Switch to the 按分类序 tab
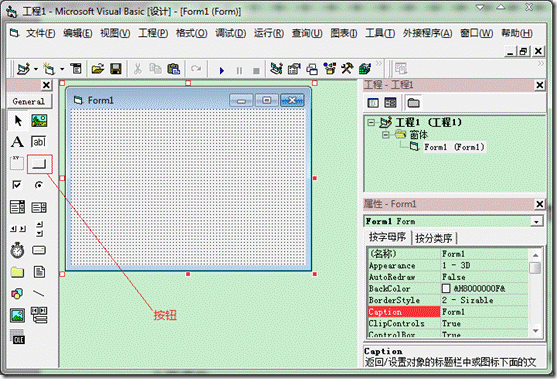The width and height of the screenshot is (557, 379). 434,238
